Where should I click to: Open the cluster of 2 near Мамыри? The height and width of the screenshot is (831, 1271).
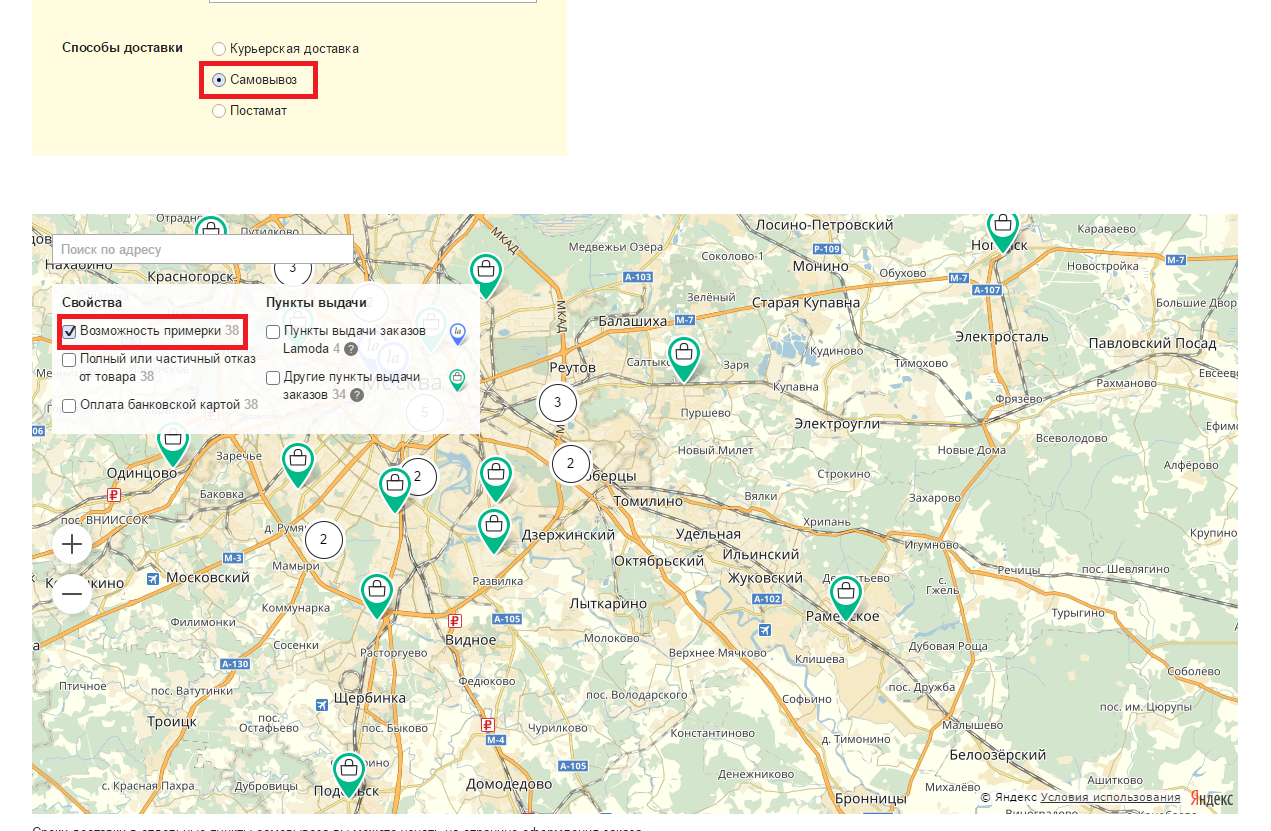[x=323, y=540]
